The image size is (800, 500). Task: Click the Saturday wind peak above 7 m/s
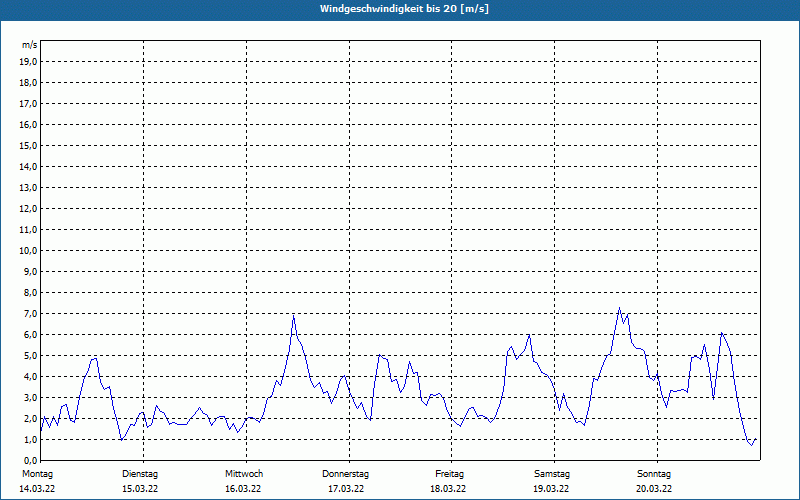(619, 308)
